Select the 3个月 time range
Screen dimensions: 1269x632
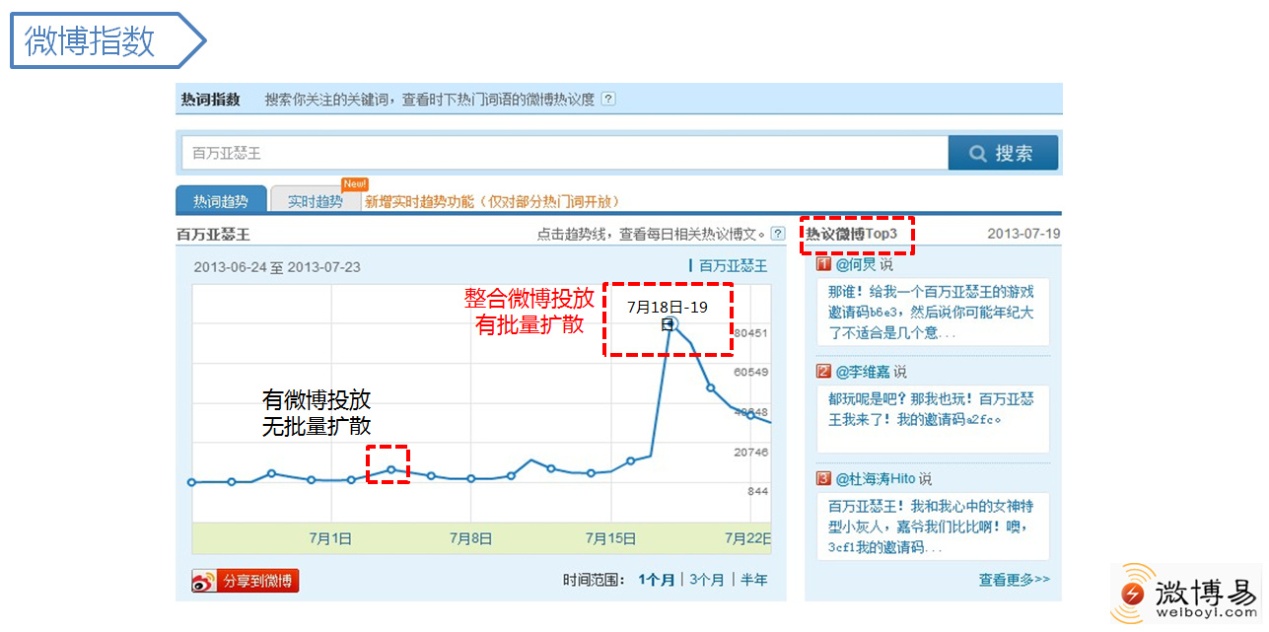706,580
